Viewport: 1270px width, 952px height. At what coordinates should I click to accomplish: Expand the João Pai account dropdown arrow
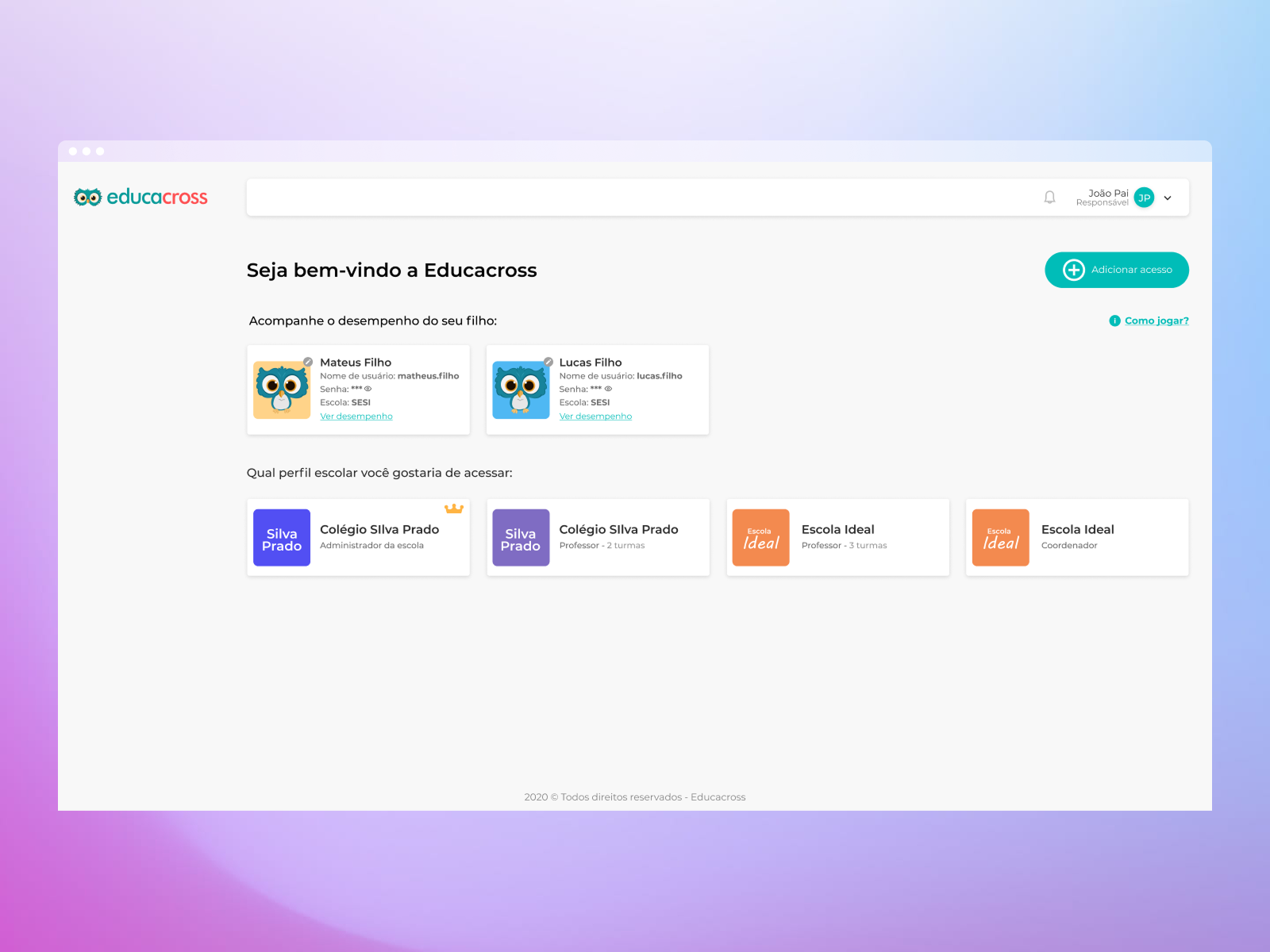pos(1168,198)
